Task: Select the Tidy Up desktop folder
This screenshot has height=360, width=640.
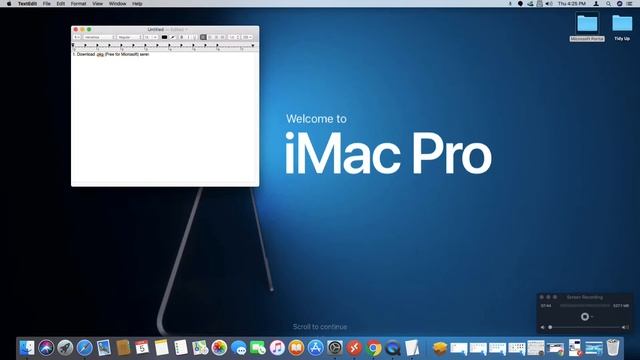Action: click(x=622, y=27)
